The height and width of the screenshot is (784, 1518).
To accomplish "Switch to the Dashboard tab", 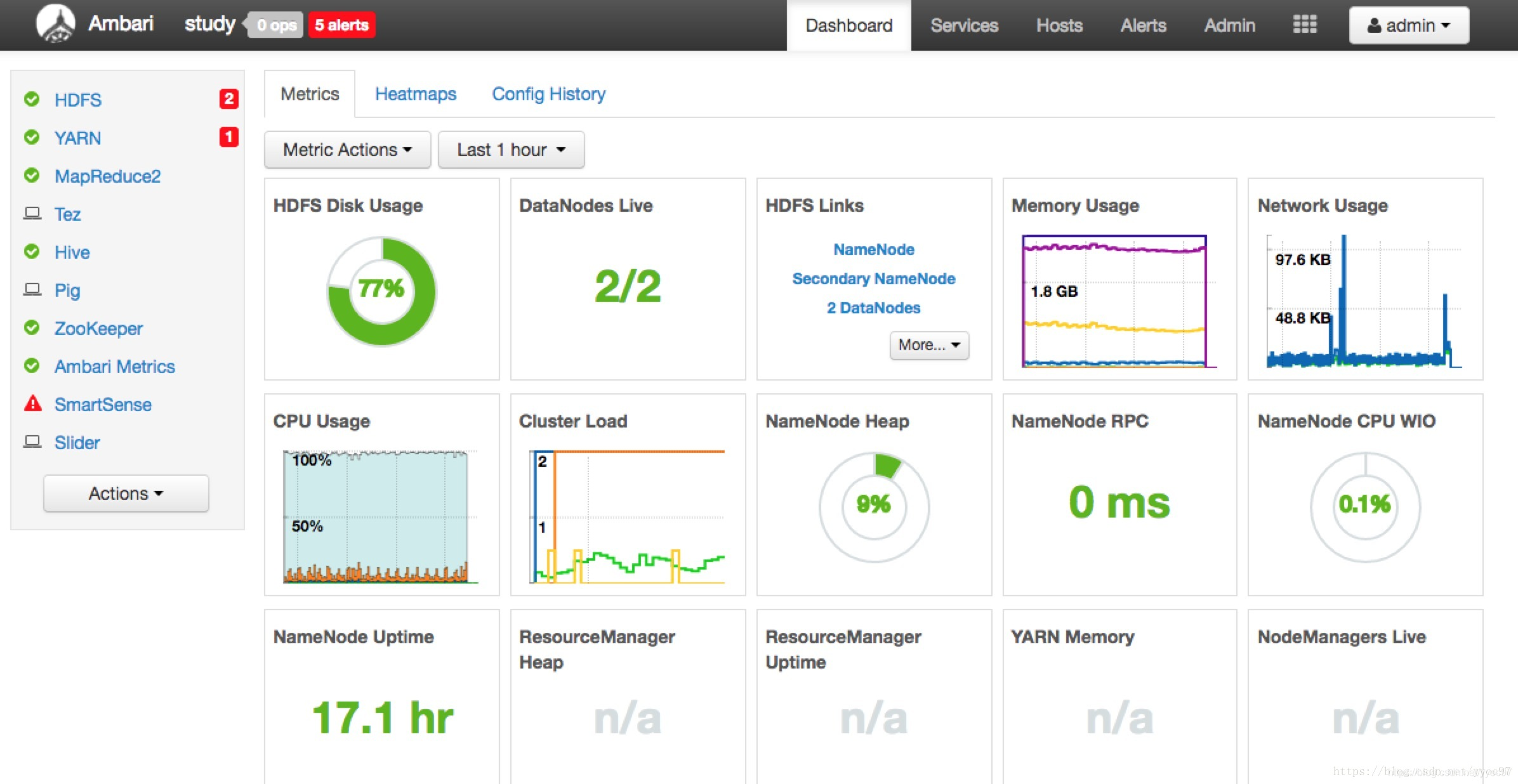I will (x=849, y=25).
